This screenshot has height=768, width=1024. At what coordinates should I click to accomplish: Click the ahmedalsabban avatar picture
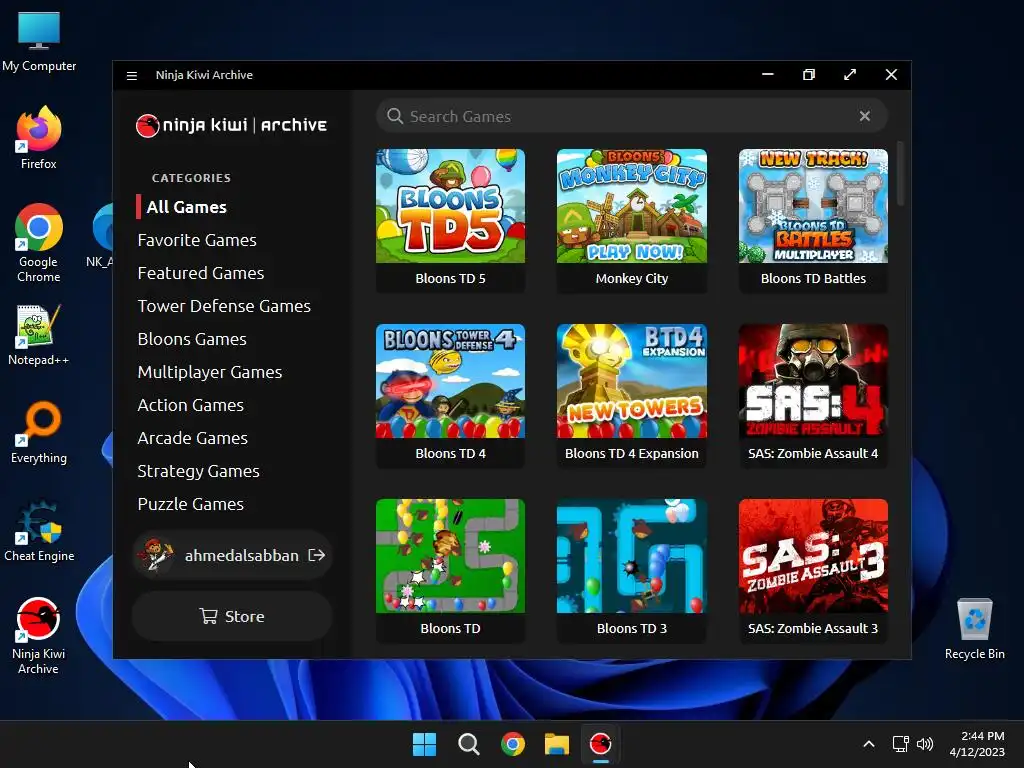pos(155,554)
